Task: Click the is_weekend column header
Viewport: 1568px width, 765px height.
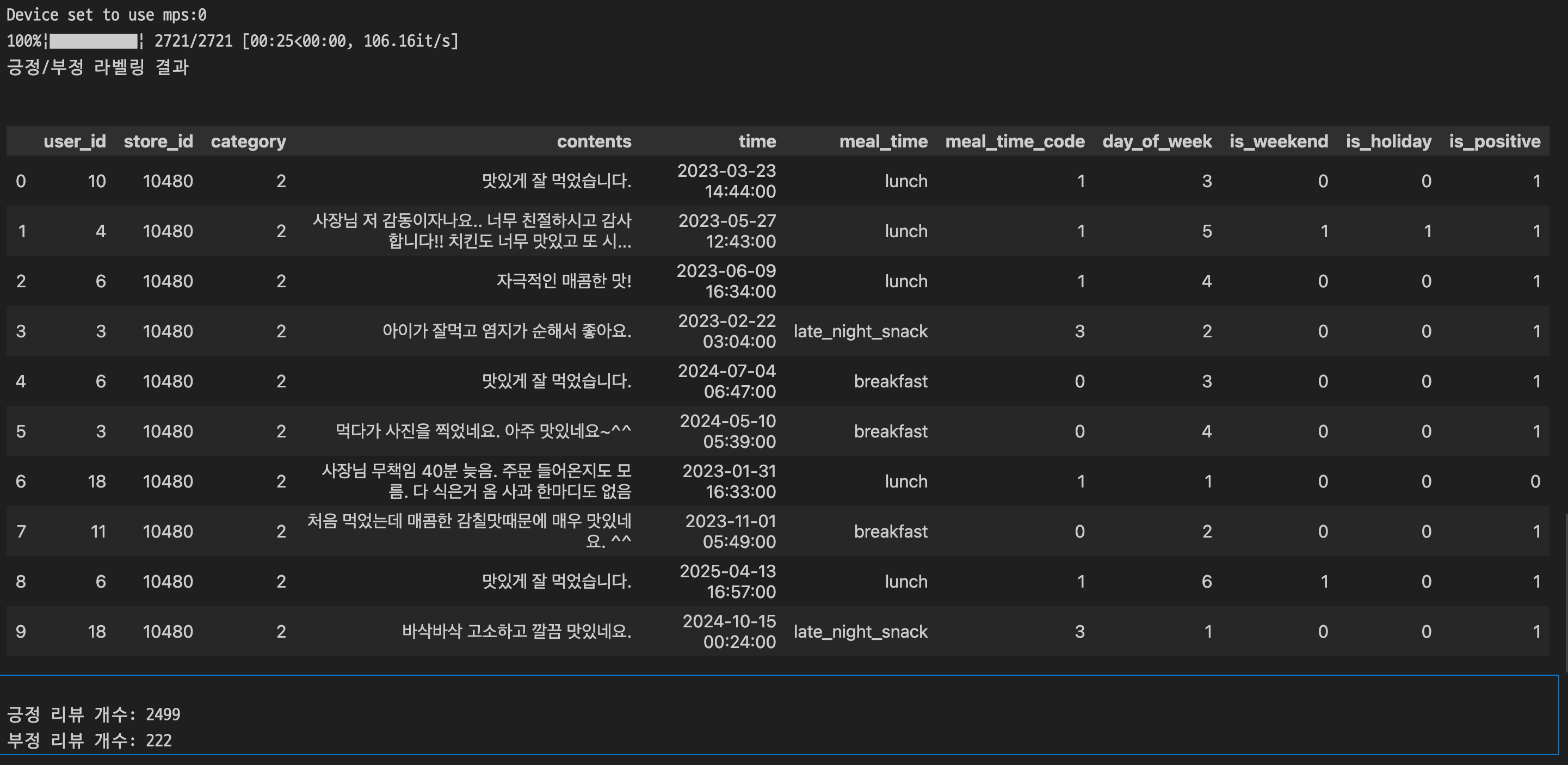Action: 1278,141
